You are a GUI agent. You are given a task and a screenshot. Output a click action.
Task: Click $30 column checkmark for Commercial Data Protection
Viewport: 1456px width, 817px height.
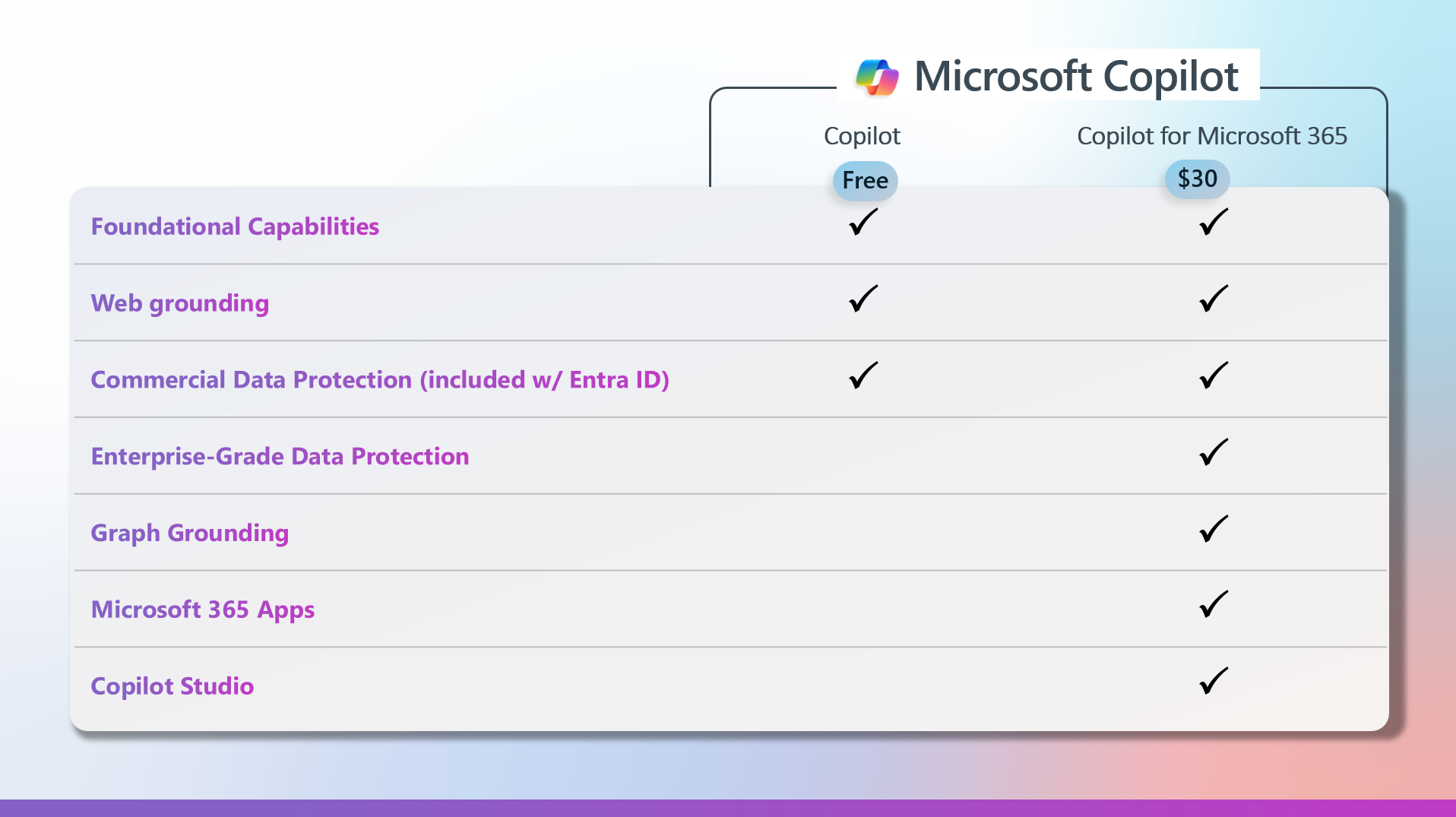(x=1213, y=375)
